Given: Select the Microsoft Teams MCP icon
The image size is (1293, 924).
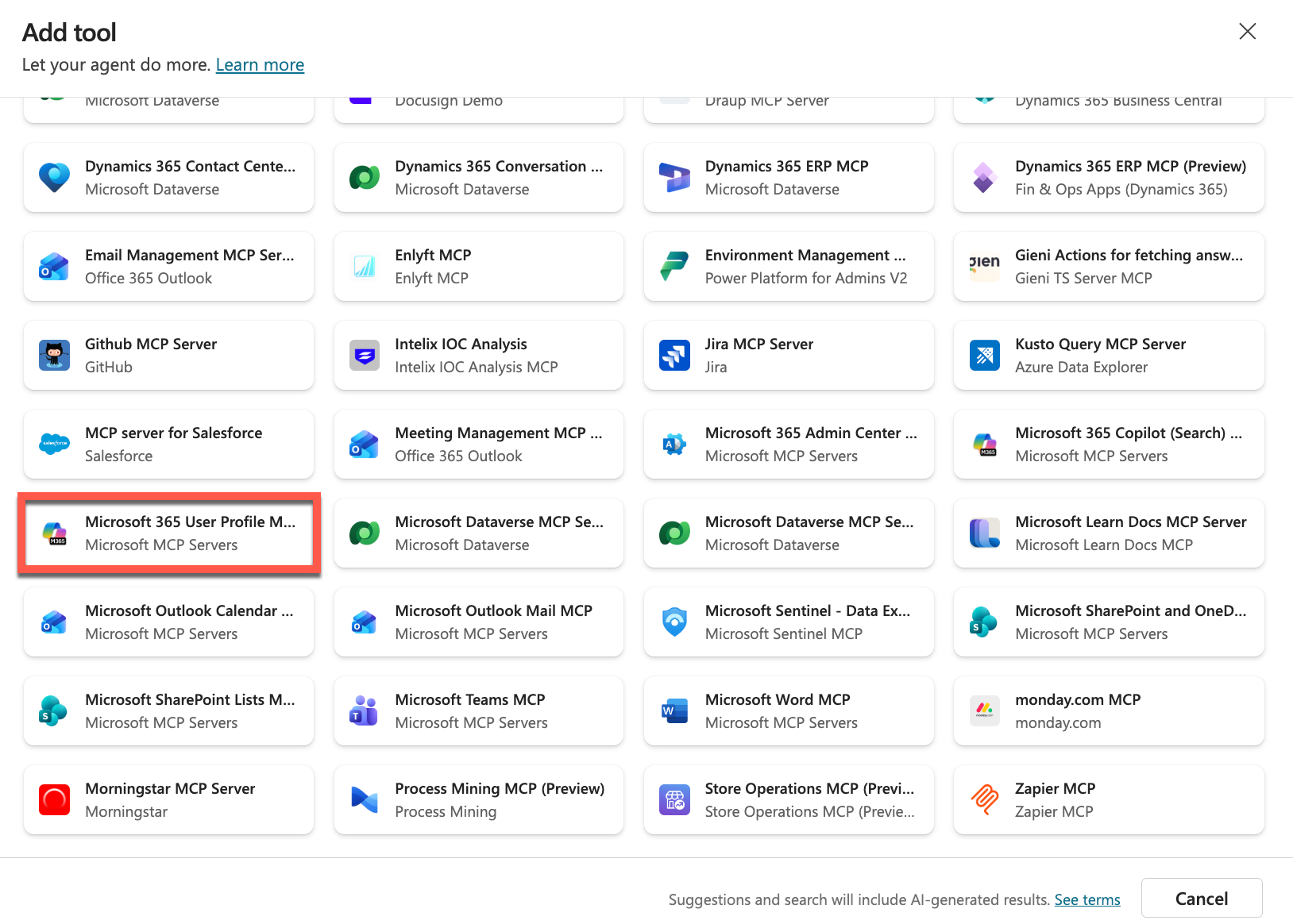Looking at the screenshot, I should 363,710.
